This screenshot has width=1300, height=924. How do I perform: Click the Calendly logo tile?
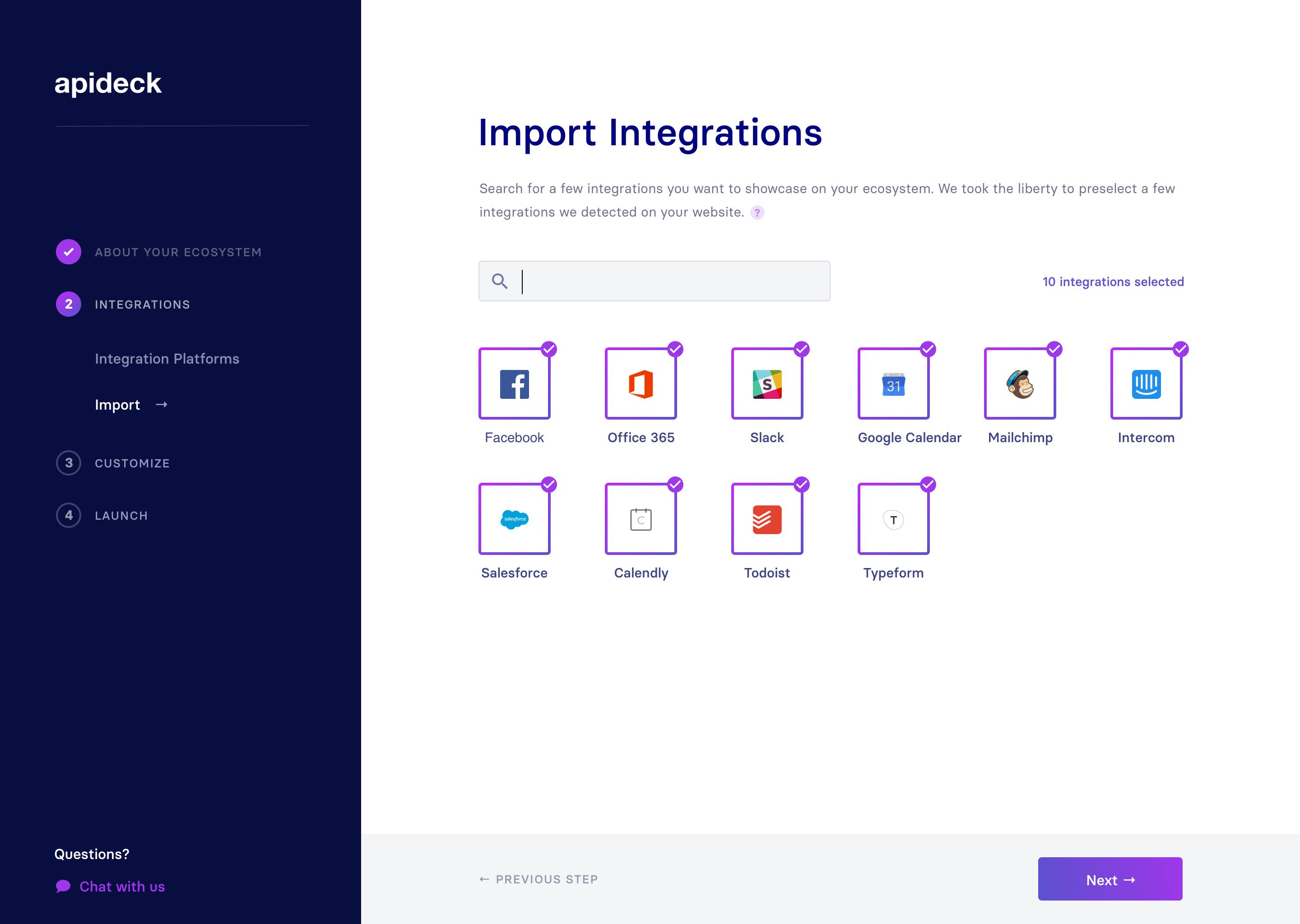(x=641, y=519)
